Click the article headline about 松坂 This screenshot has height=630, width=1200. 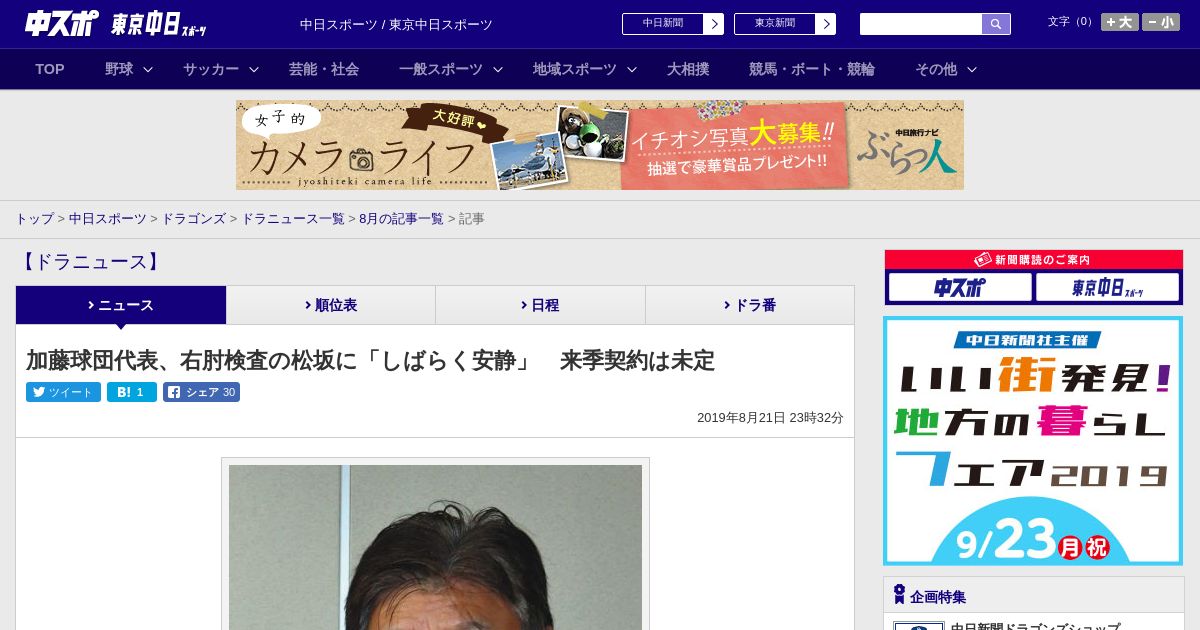tap(370, 361)
